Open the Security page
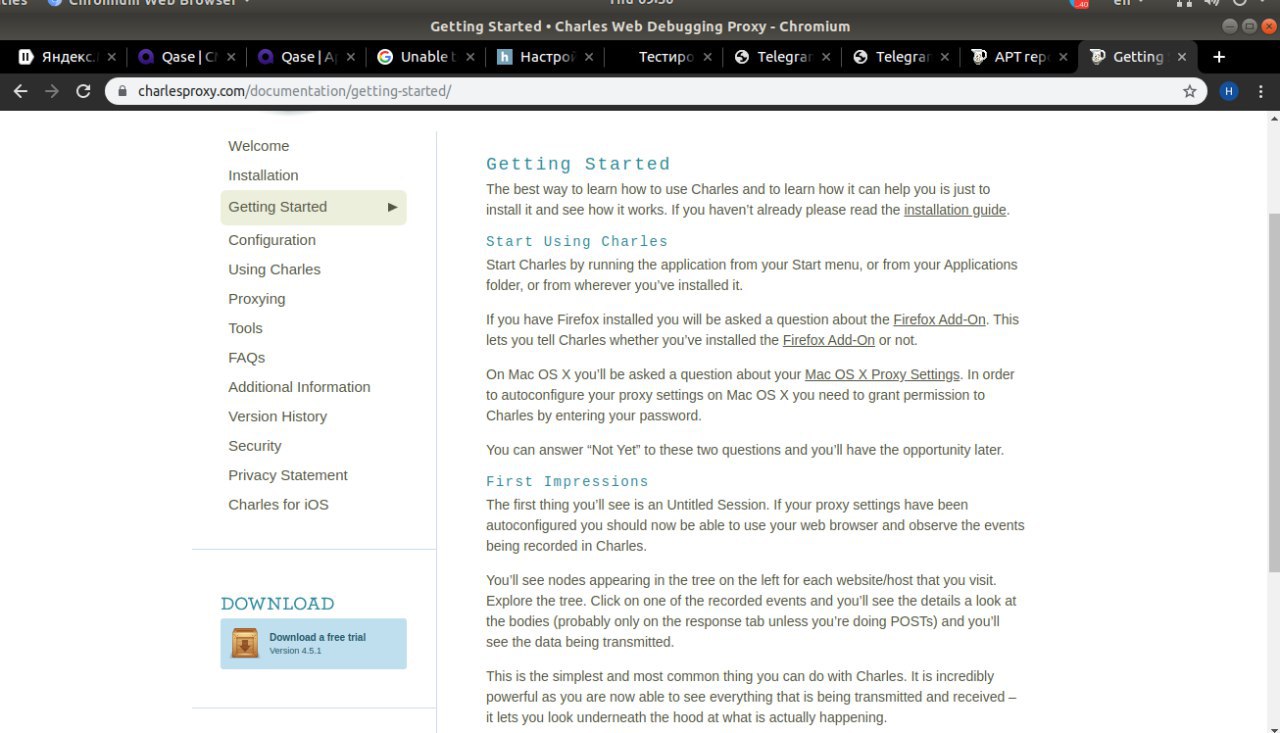The height and width of the screenshot is (733, 1280). (x=254, y=446)
